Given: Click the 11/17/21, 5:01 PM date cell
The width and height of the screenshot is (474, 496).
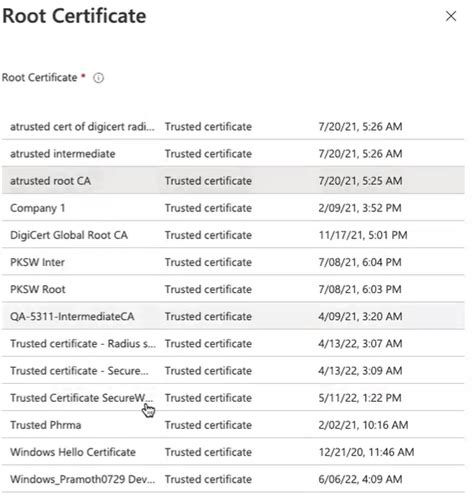Looking at the screenshot, I should (x=363, y=235).
